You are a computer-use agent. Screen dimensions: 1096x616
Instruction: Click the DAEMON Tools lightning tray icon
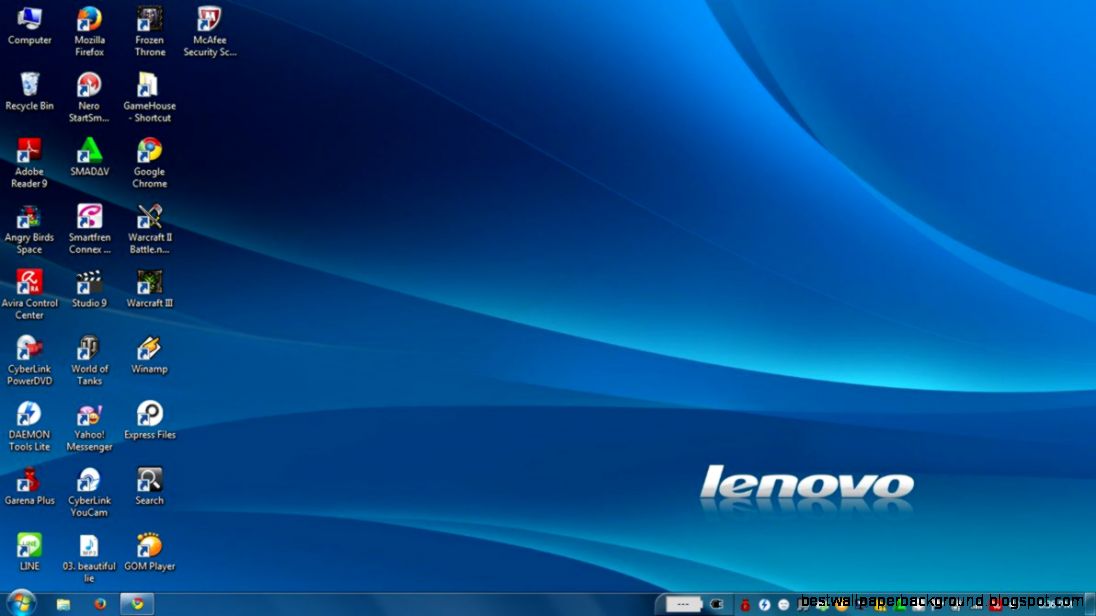tap(764, 605)
